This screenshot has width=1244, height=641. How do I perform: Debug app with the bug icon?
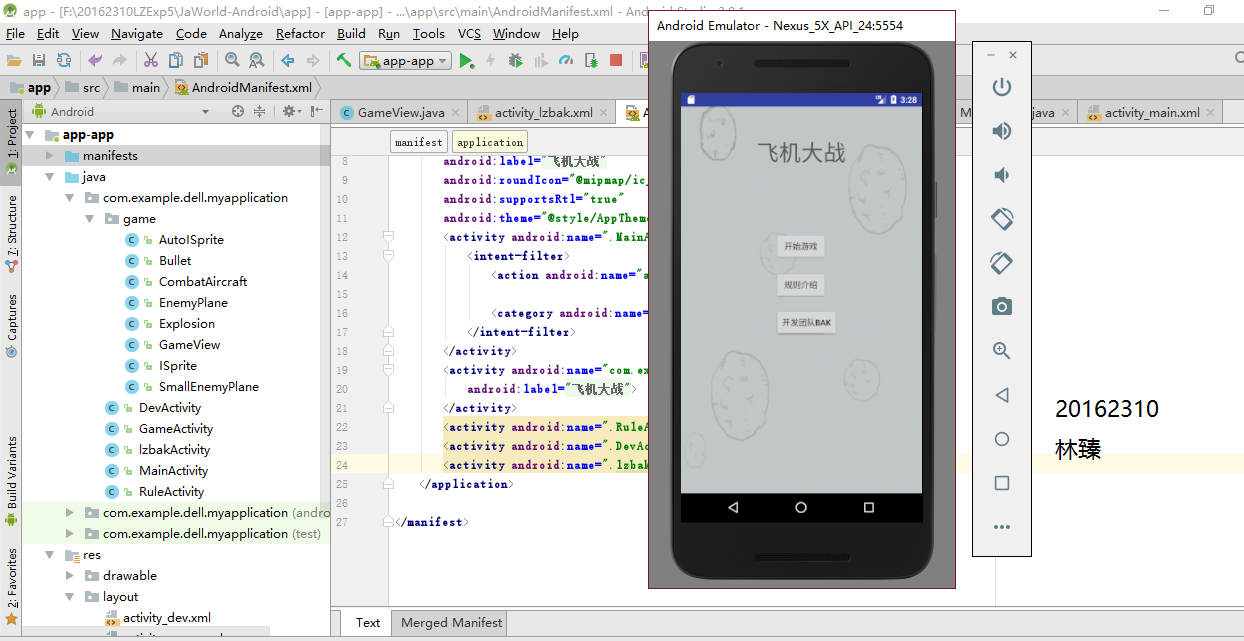click(x=516, y=60)
